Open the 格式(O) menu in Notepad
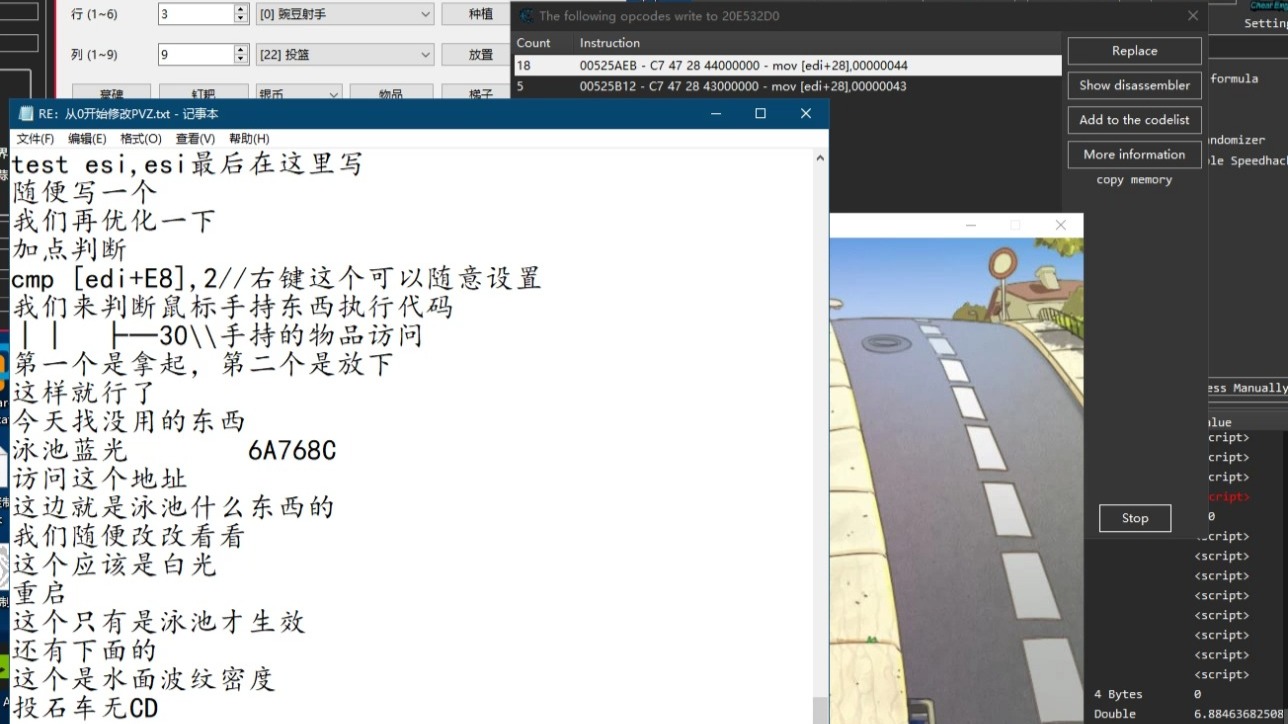The height and width of the screenshot is (724, 1288). coord(141,139)
